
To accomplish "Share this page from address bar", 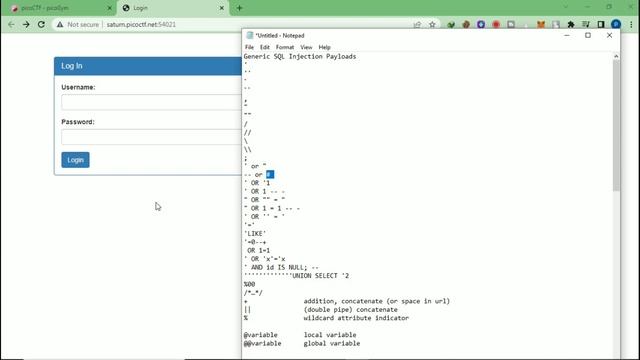I will point(417,25).
